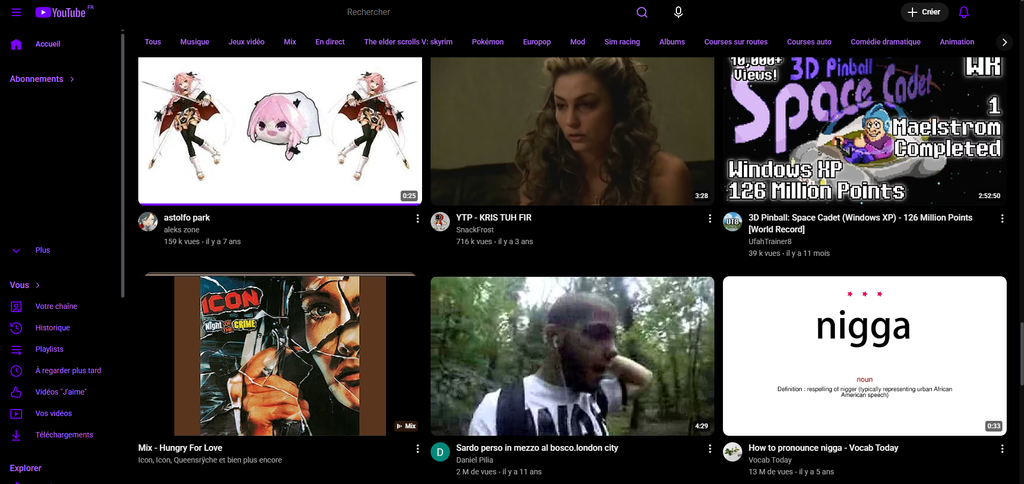Click the Explorer section heading

(25, 468)
